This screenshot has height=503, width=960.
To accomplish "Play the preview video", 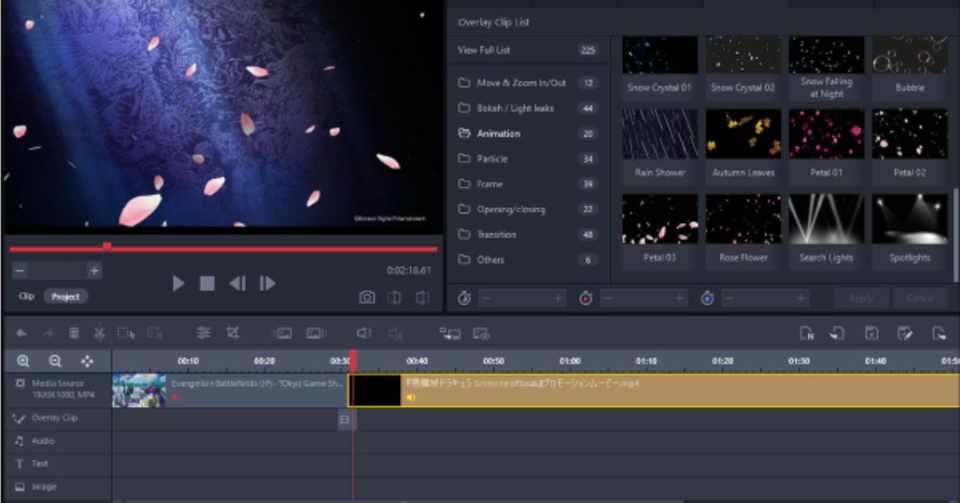I will (178, 283).
